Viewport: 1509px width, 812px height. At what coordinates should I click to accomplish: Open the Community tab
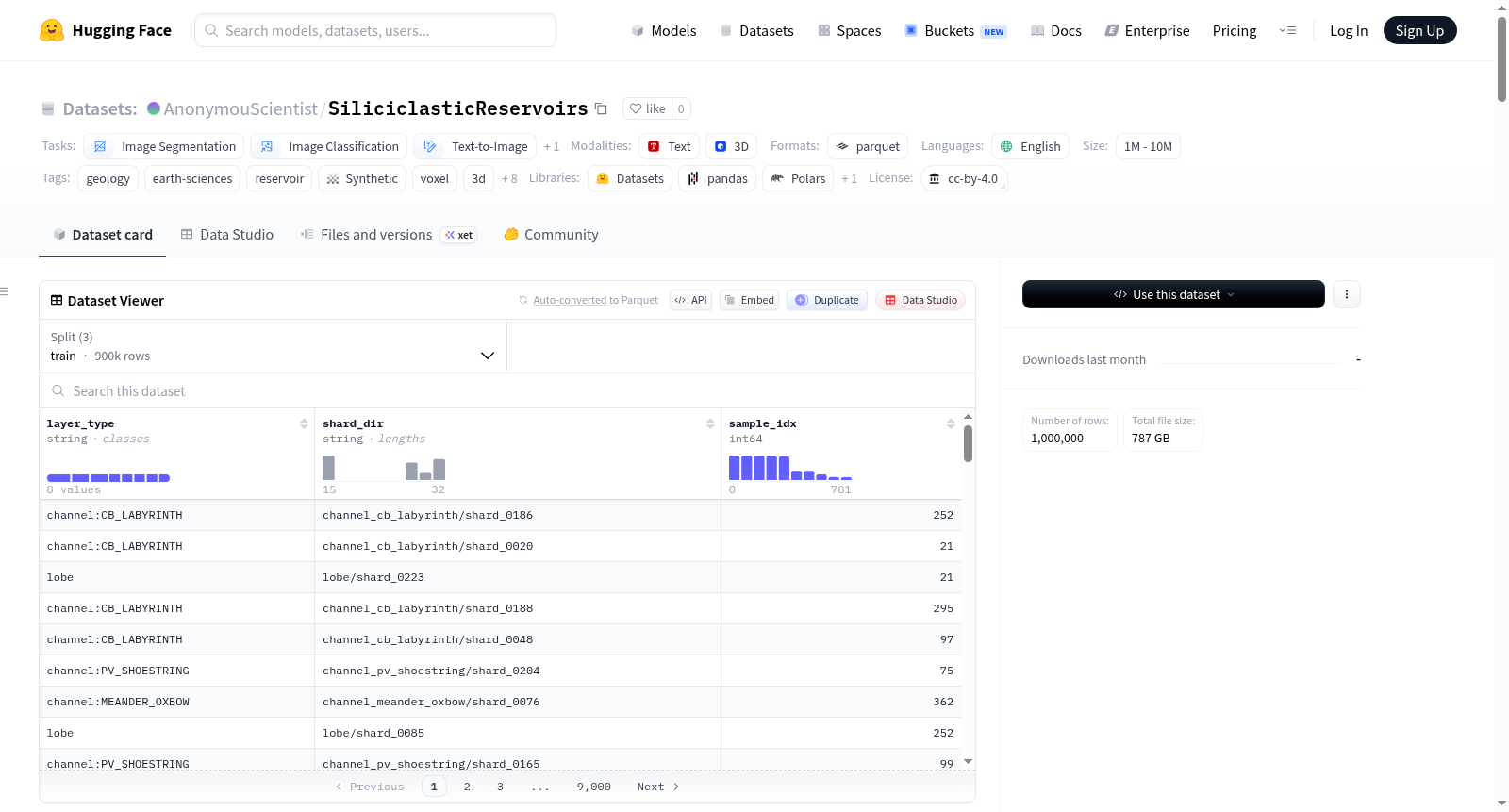click(x=551, y=235)
